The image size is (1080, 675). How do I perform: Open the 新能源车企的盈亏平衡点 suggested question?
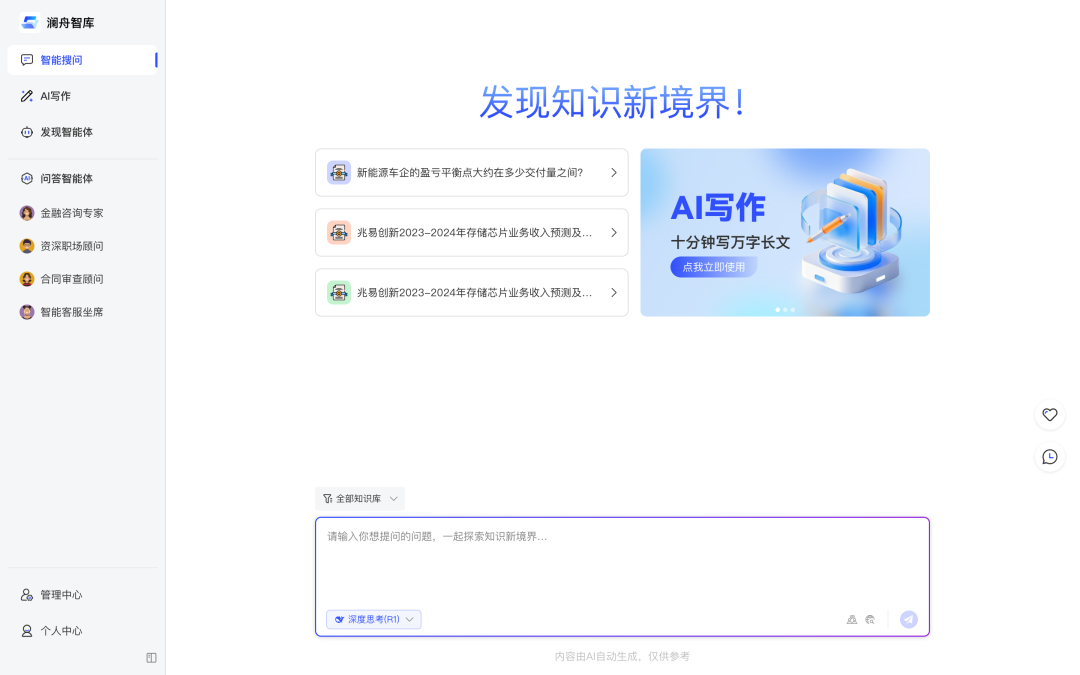471,172
